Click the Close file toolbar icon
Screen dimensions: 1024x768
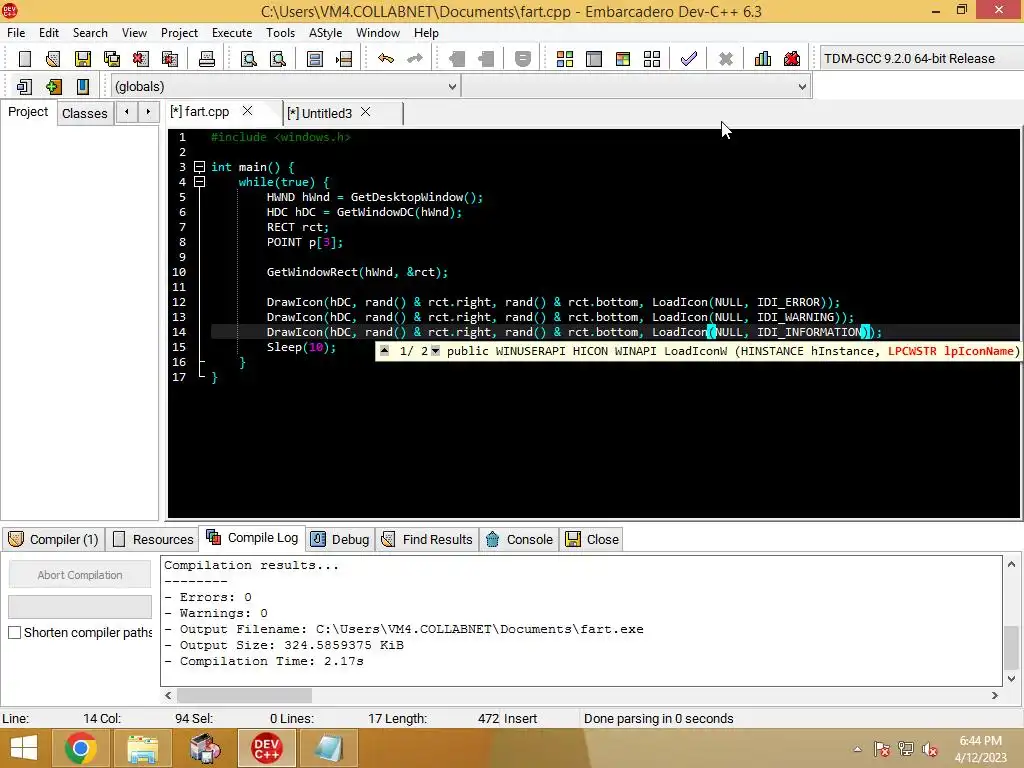click(x=140, y=59)
